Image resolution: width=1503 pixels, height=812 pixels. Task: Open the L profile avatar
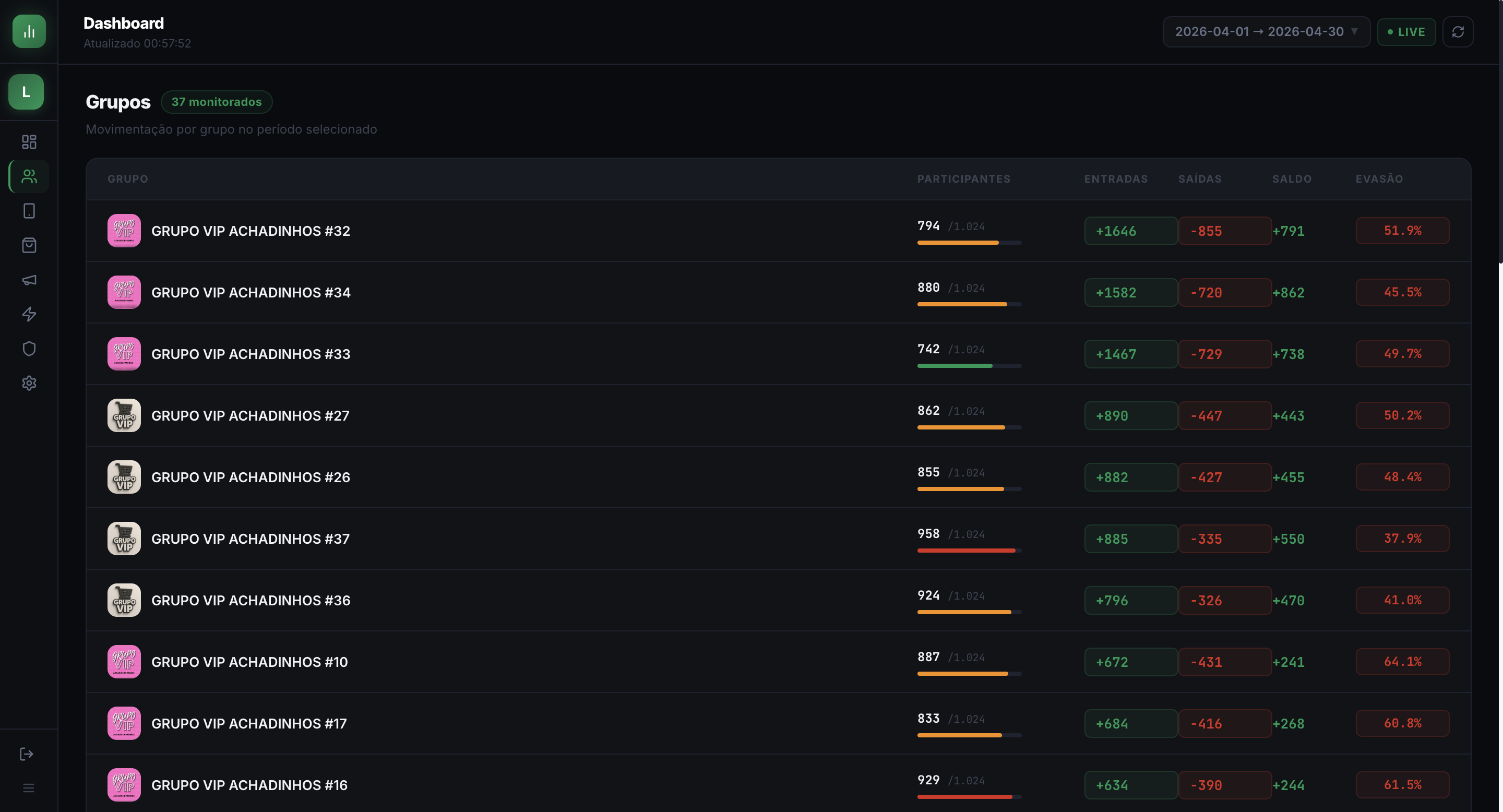point(26,91)
